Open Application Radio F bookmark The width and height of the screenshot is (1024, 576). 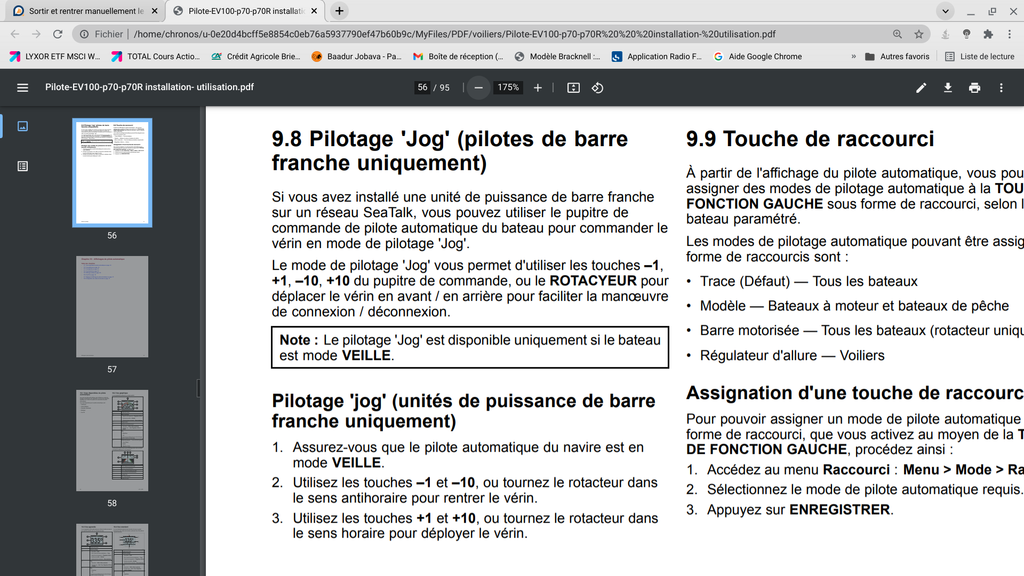pos(657,57)
